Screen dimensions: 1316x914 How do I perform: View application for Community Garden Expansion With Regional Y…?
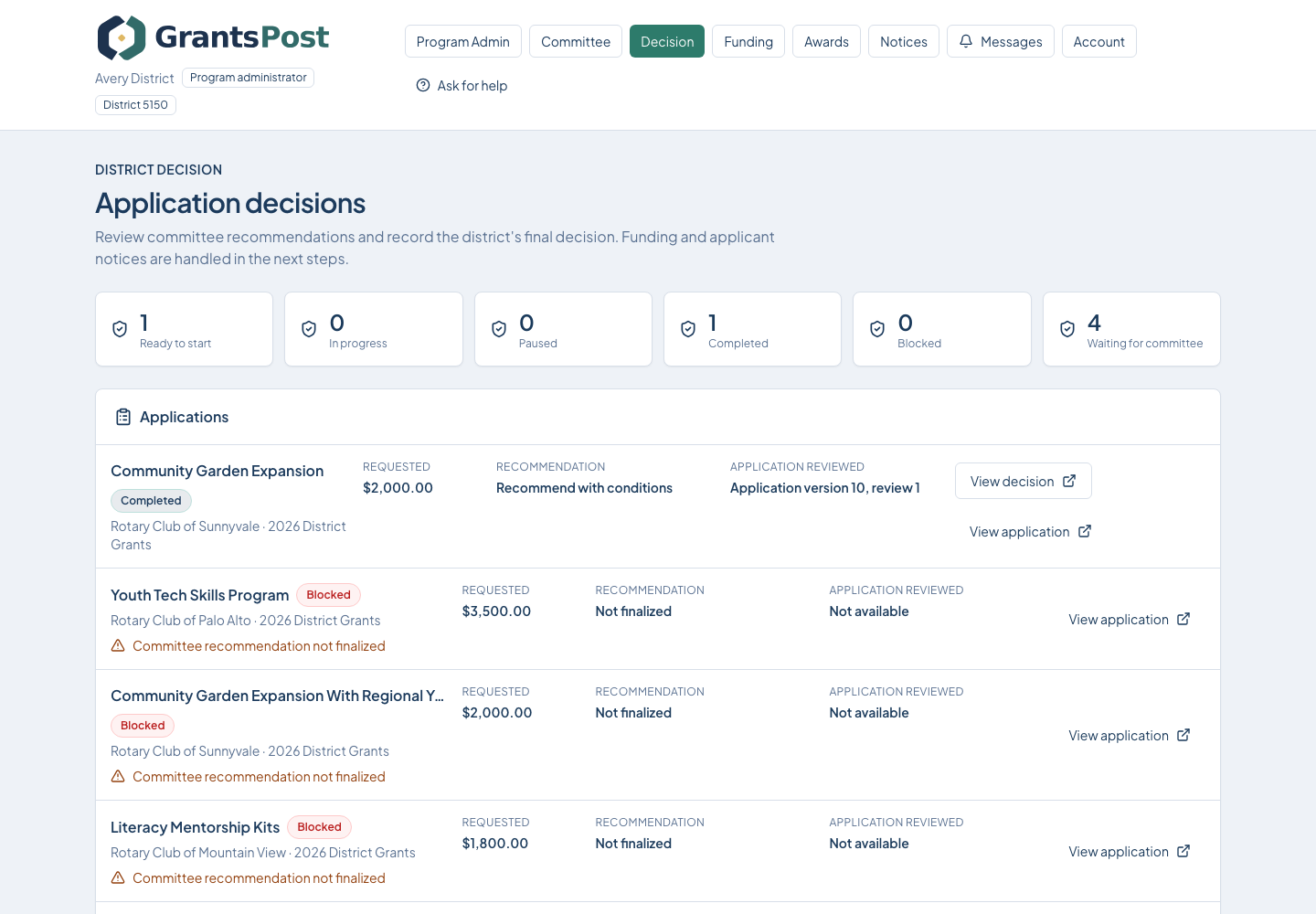click(x=1130, y=735)
